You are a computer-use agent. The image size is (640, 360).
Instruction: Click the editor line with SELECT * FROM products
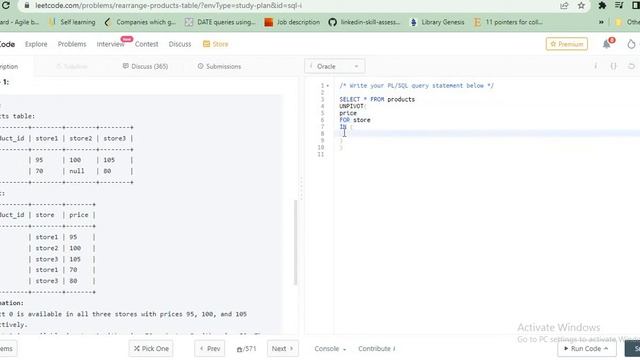pos(377,99)
